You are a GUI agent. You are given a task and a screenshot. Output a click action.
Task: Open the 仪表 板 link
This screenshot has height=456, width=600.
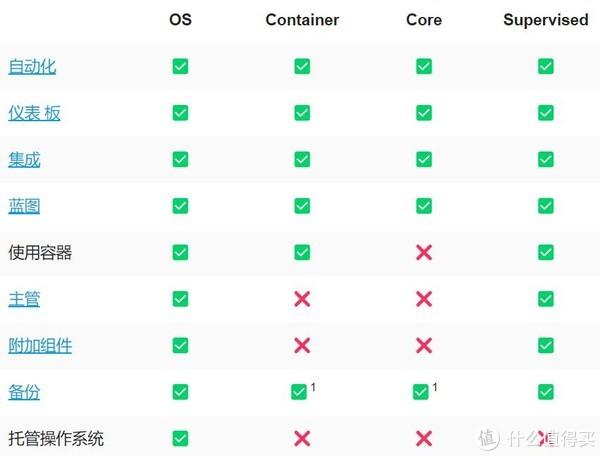tap(34, 113)
